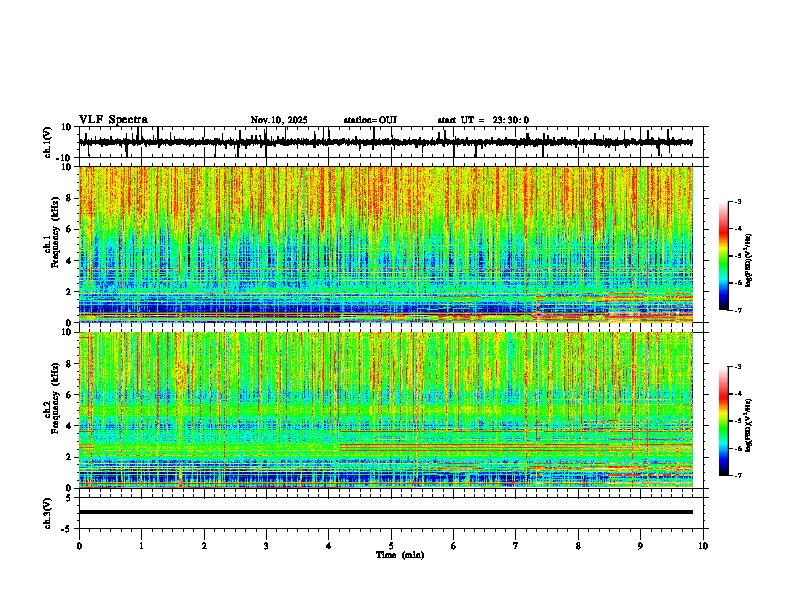Click the ch.1 log(PSD) color scale title

pos(749,260)
